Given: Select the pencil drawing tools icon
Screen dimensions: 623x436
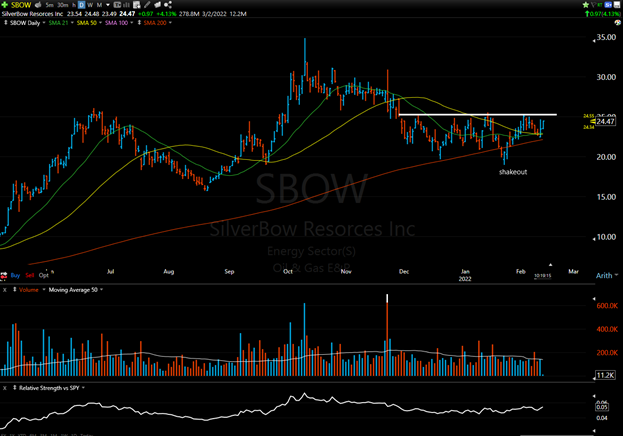Looking at the screenshot, I should 147,5.
